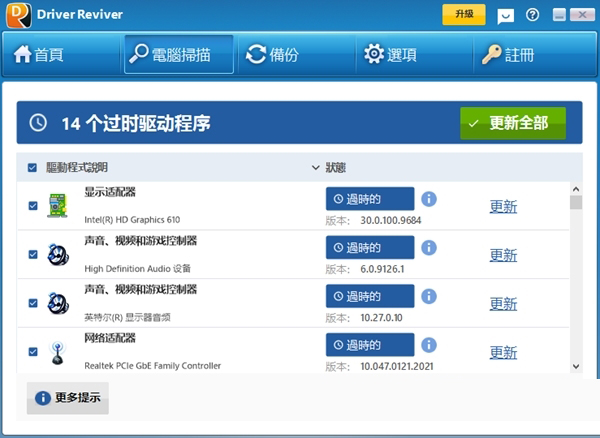
Task: Toggle the select-all checkbox beside 驅動程式說明
Action: (32, 168)
